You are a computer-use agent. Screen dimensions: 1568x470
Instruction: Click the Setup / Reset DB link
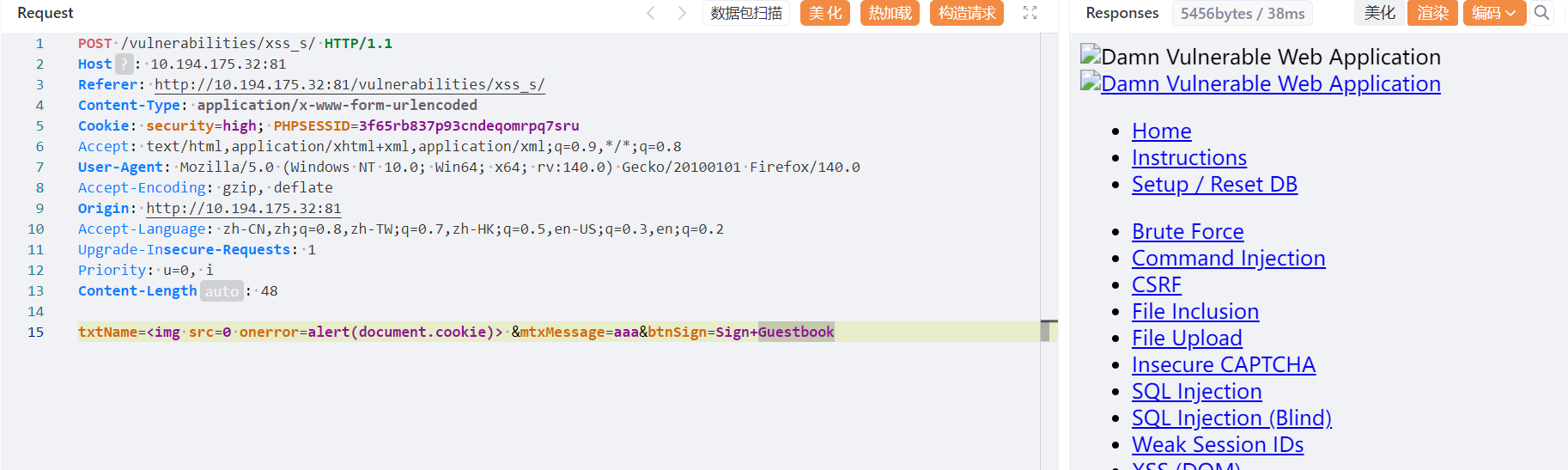click(1213, 185)
